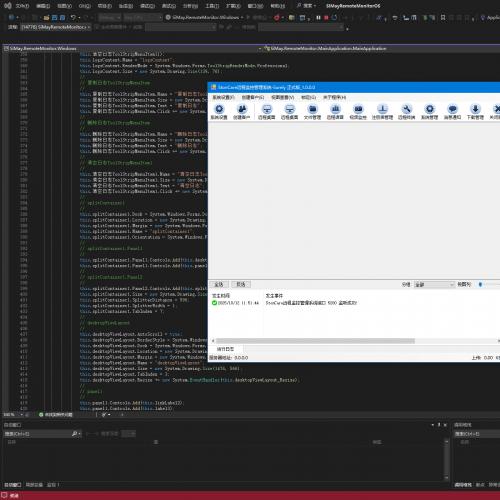The width and height of the screenshot is (500, 500).
Task: Focus the search field in 调用堆栈 panel
Action: click(x=477, y=434)
